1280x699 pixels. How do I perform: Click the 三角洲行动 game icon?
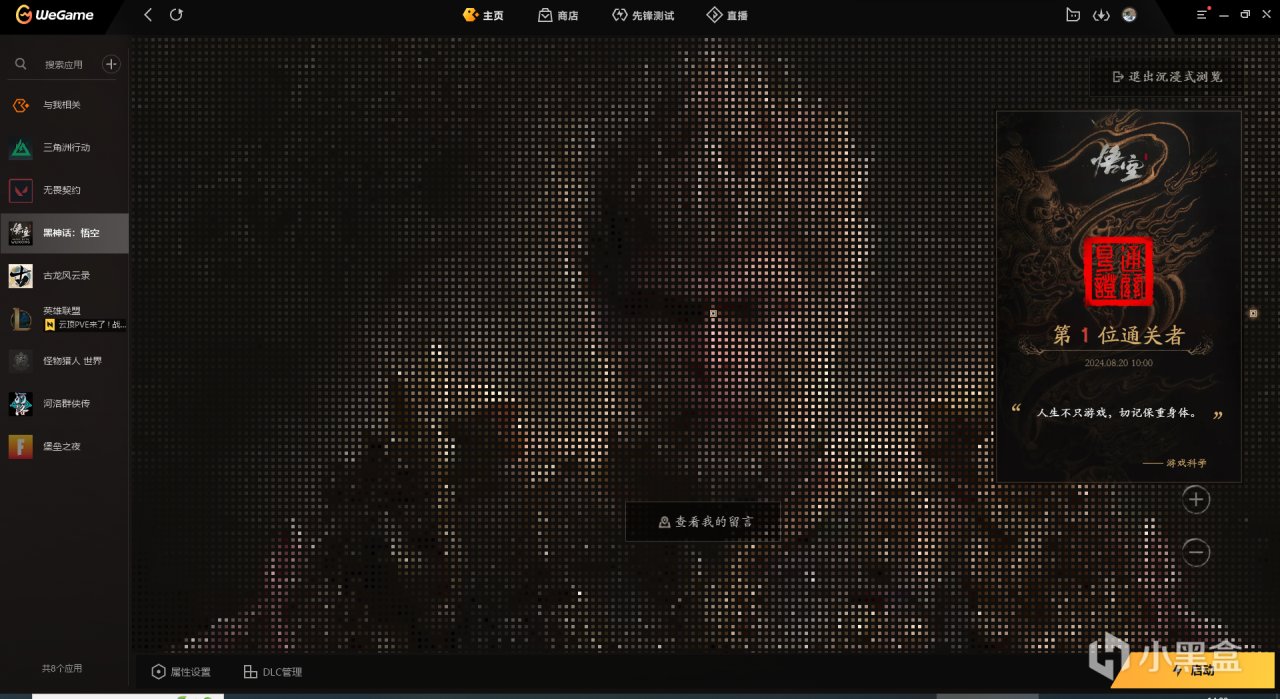pos(21,148)
